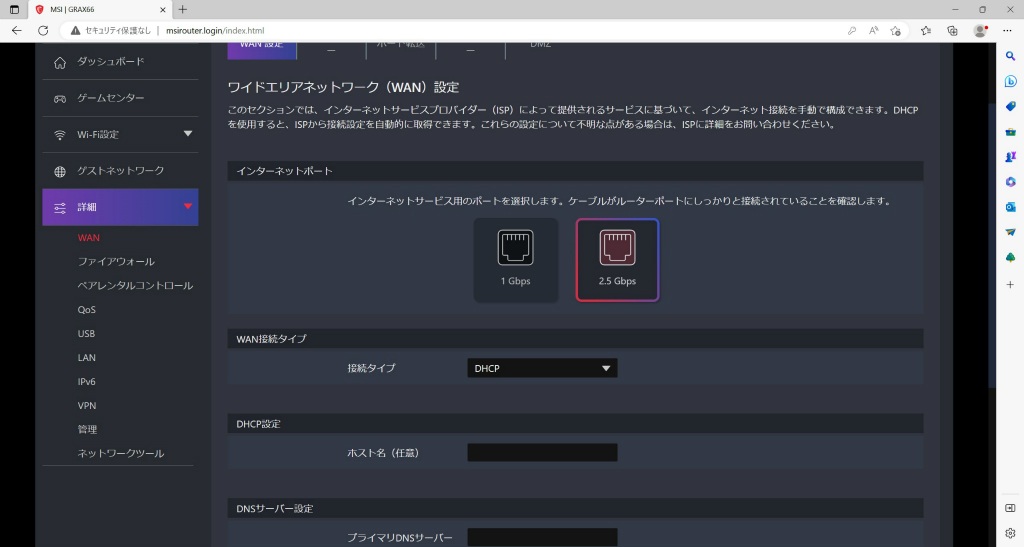1024x547 pixels.
Task: Open browser Collections
Action: click(952, 31)
